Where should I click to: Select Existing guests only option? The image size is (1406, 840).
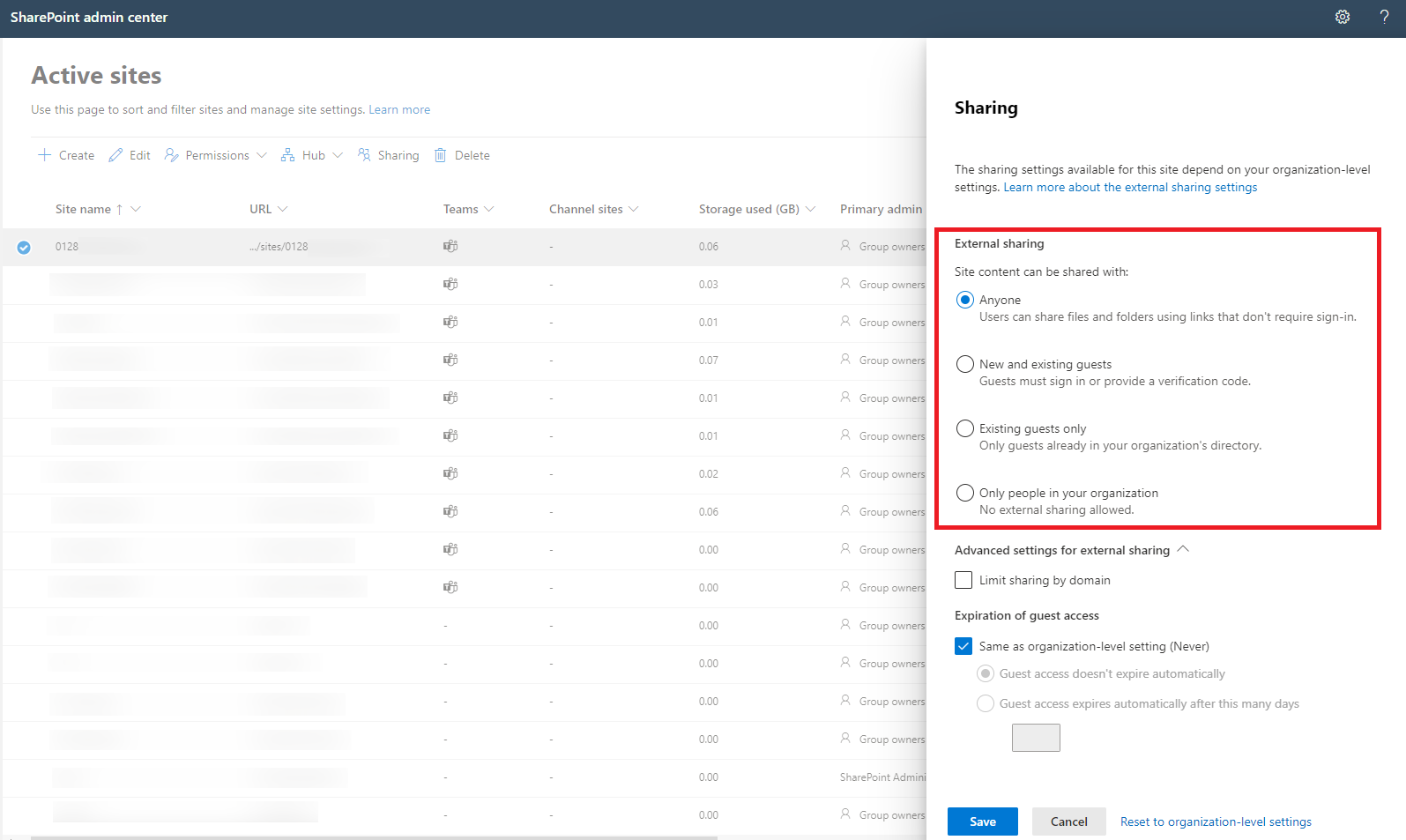point(965,428)
